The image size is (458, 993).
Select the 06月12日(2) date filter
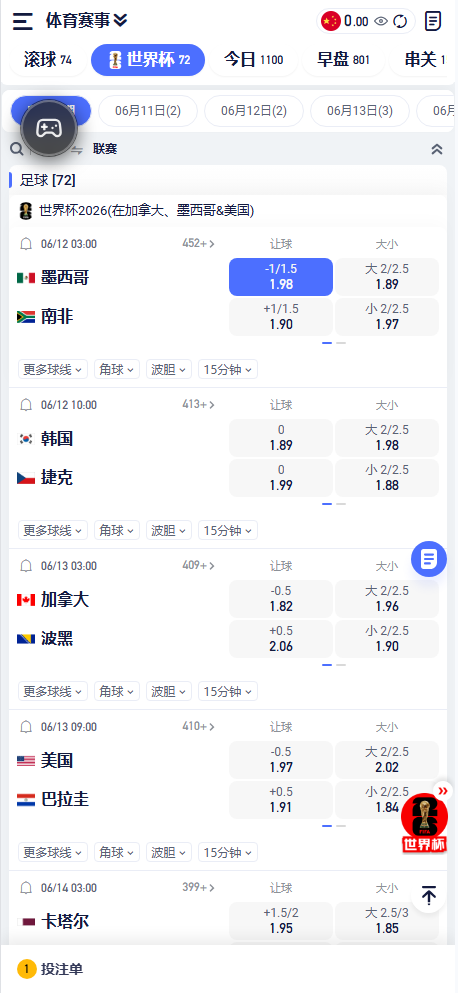coord(253,111)
